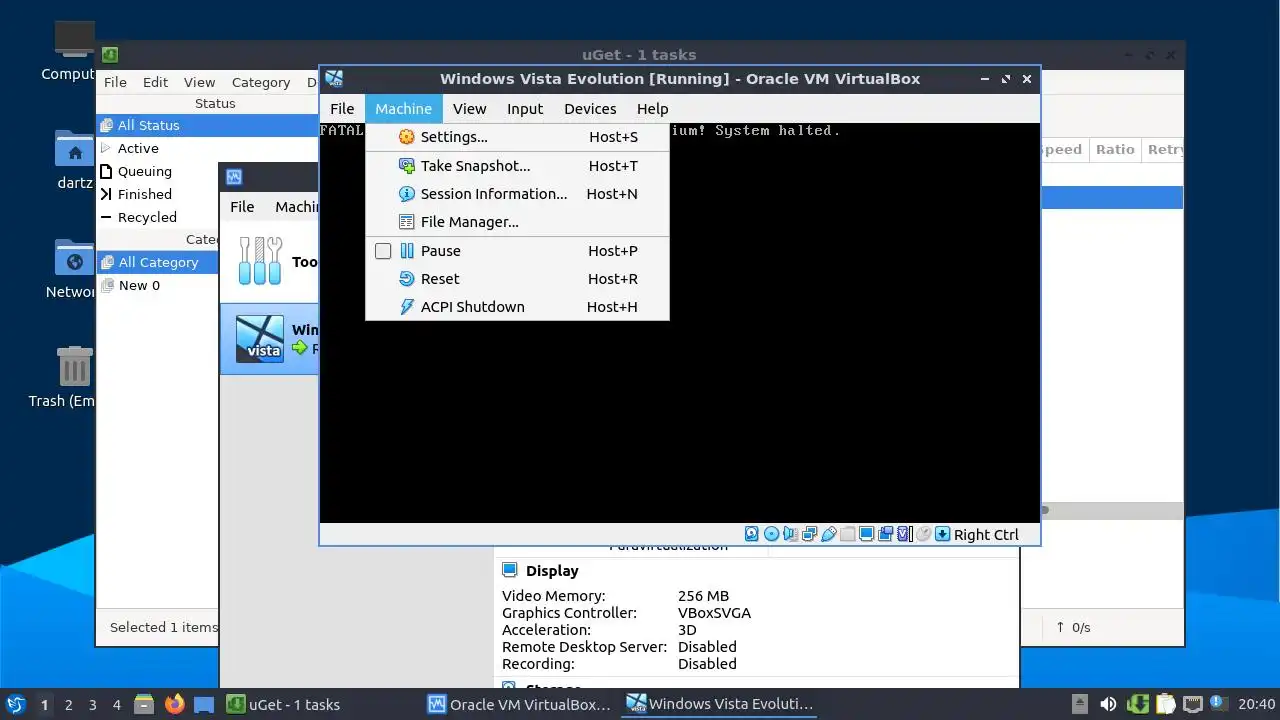Click the 256 MB video memory value
The image size is (1280, 720).
(x=703, y=596)
